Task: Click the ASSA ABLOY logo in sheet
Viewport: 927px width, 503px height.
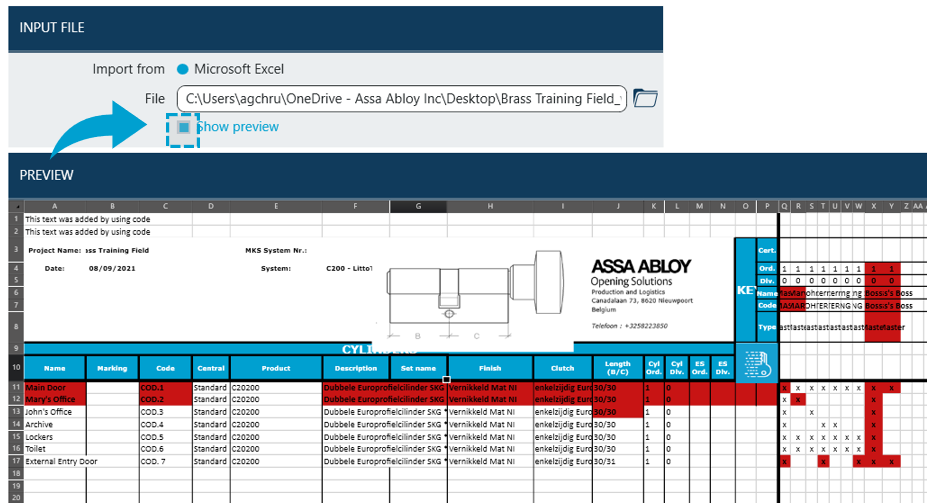Action: 640,267
